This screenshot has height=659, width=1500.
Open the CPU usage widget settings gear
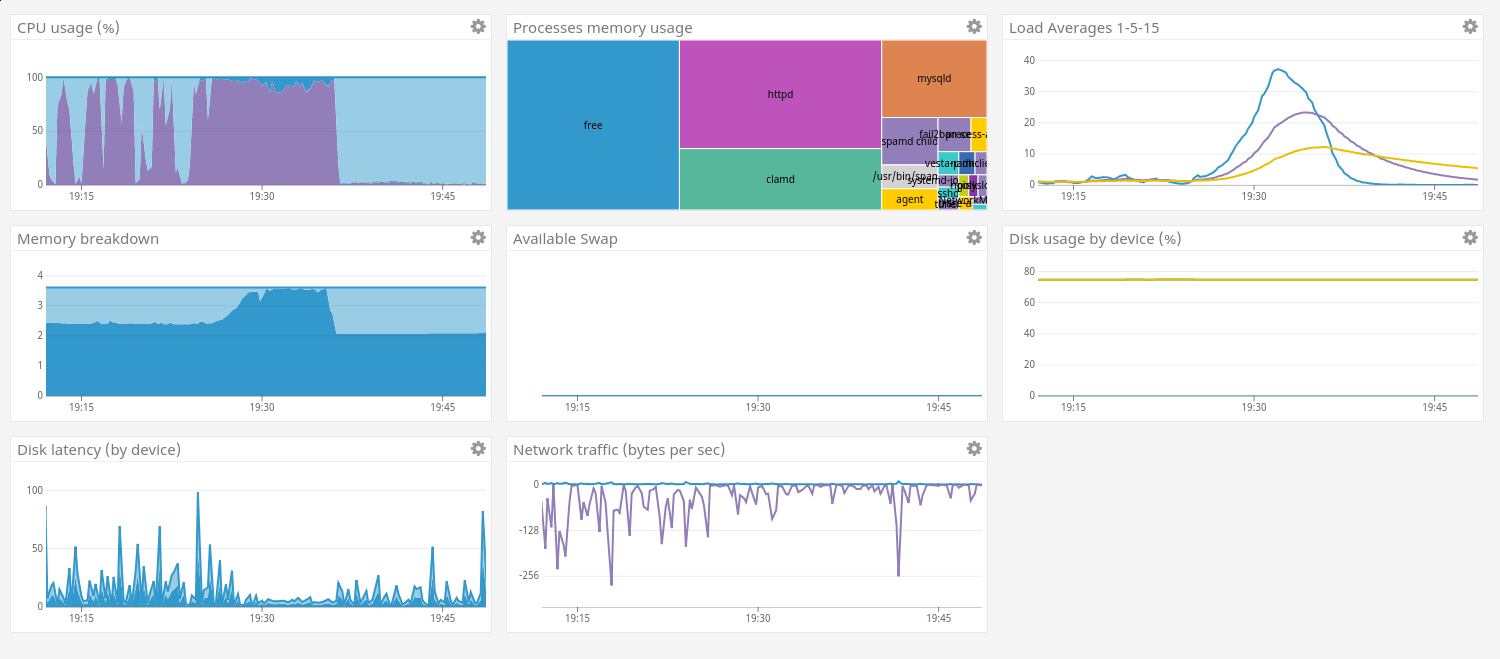(x=478, y=27)
